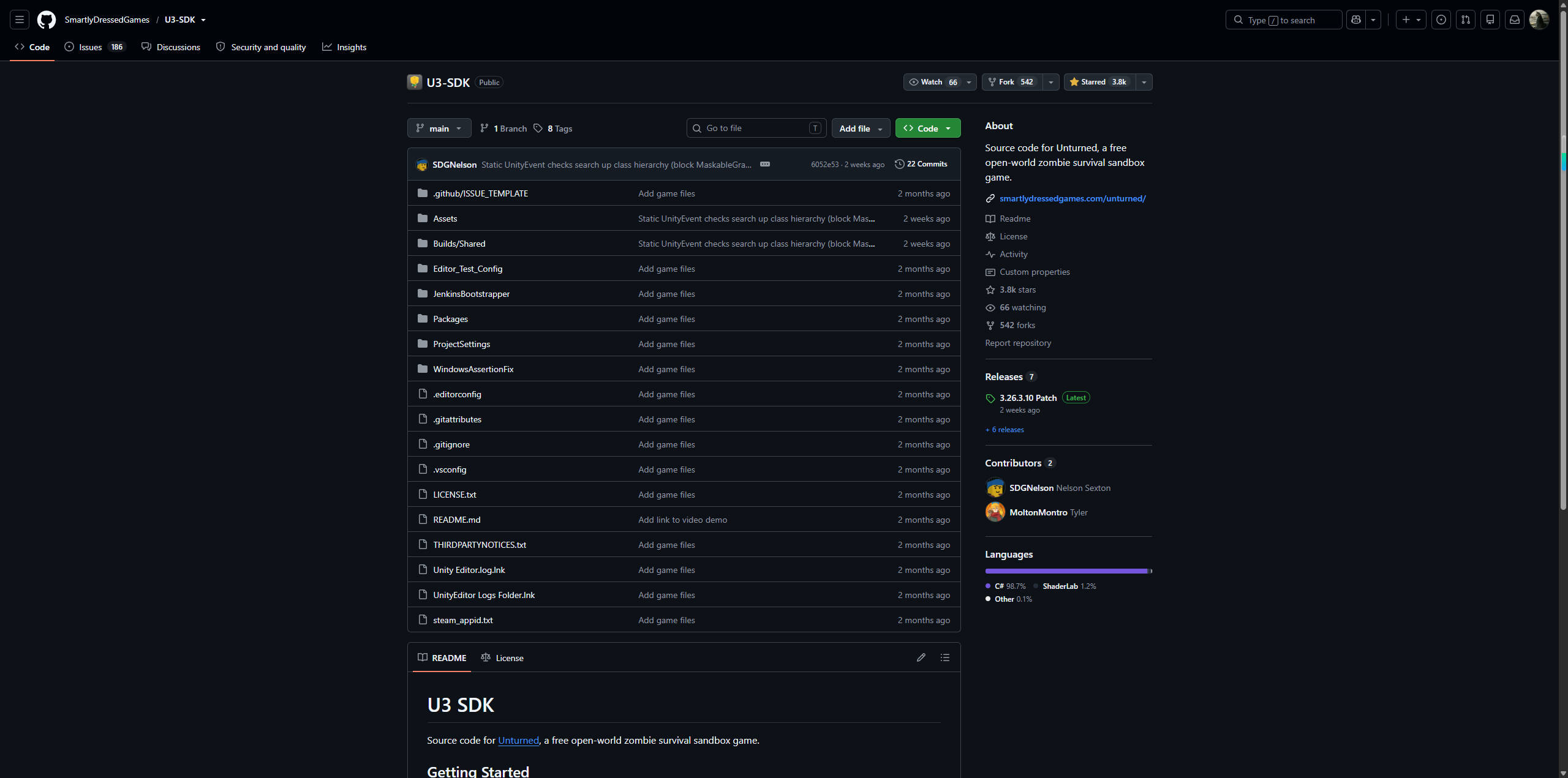The width and height of the screenshot is (1568, 778).
Task: Focus the Type / to search box
Action: click(x=1283, y=20)
